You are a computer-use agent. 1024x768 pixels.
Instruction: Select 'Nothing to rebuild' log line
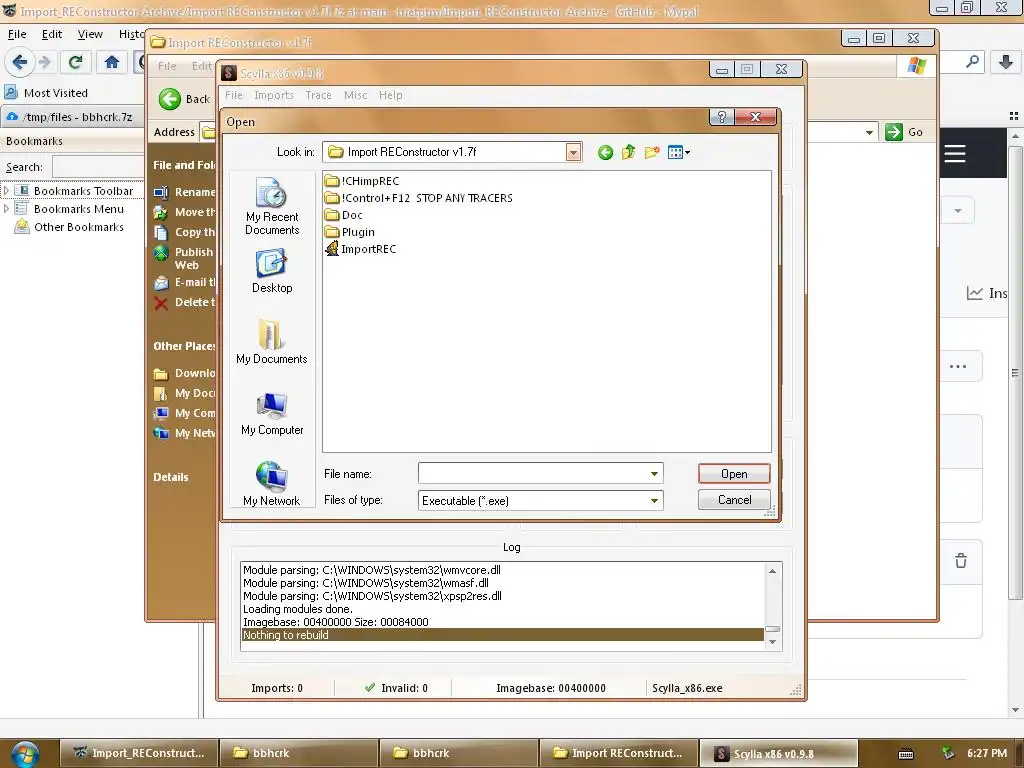[502, 635]
